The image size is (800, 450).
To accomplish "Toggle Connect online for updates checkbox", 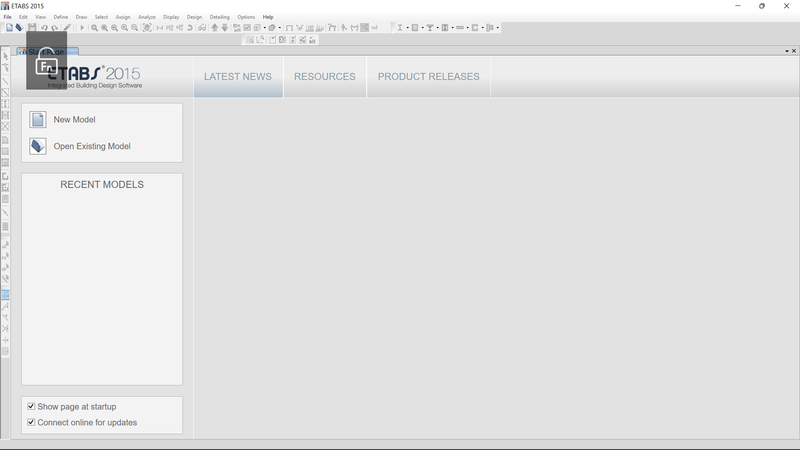I will click(31, 422).
